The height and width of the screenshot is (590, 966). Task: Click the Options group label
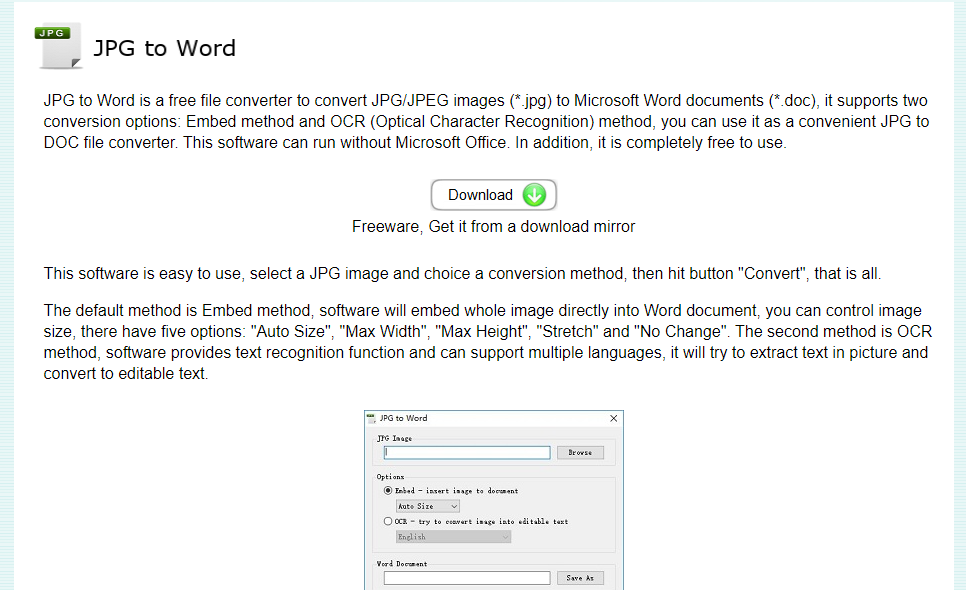[389, 476]
